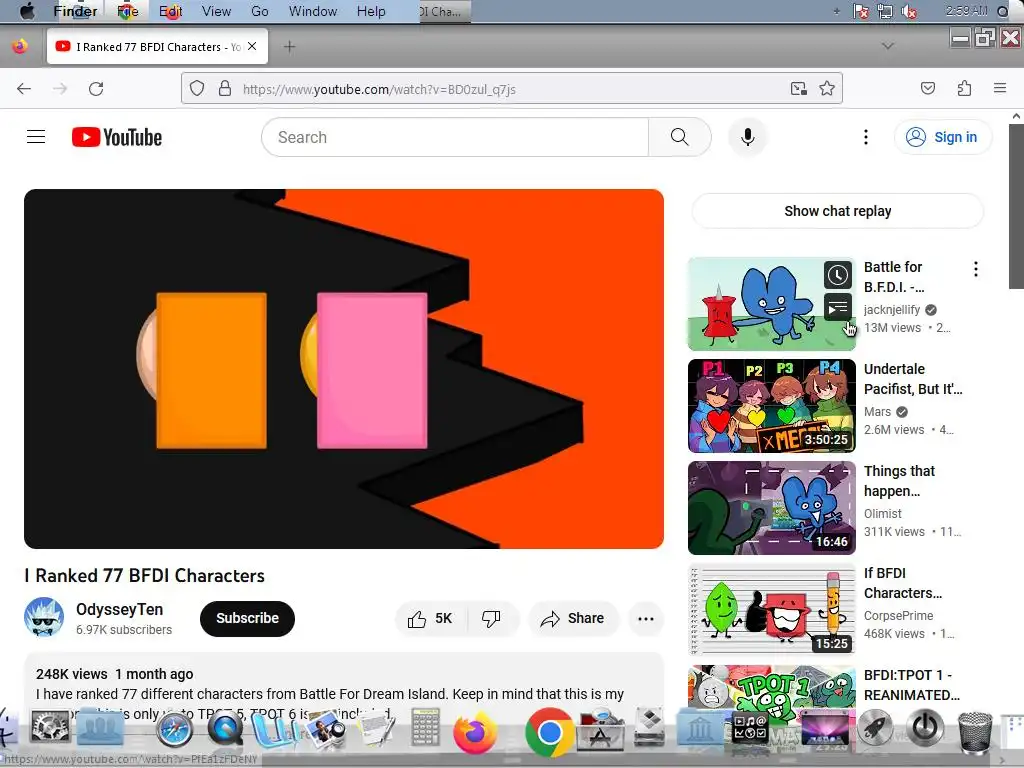Click the page vertical scrollbar thumb

[x=1016, y=206]
